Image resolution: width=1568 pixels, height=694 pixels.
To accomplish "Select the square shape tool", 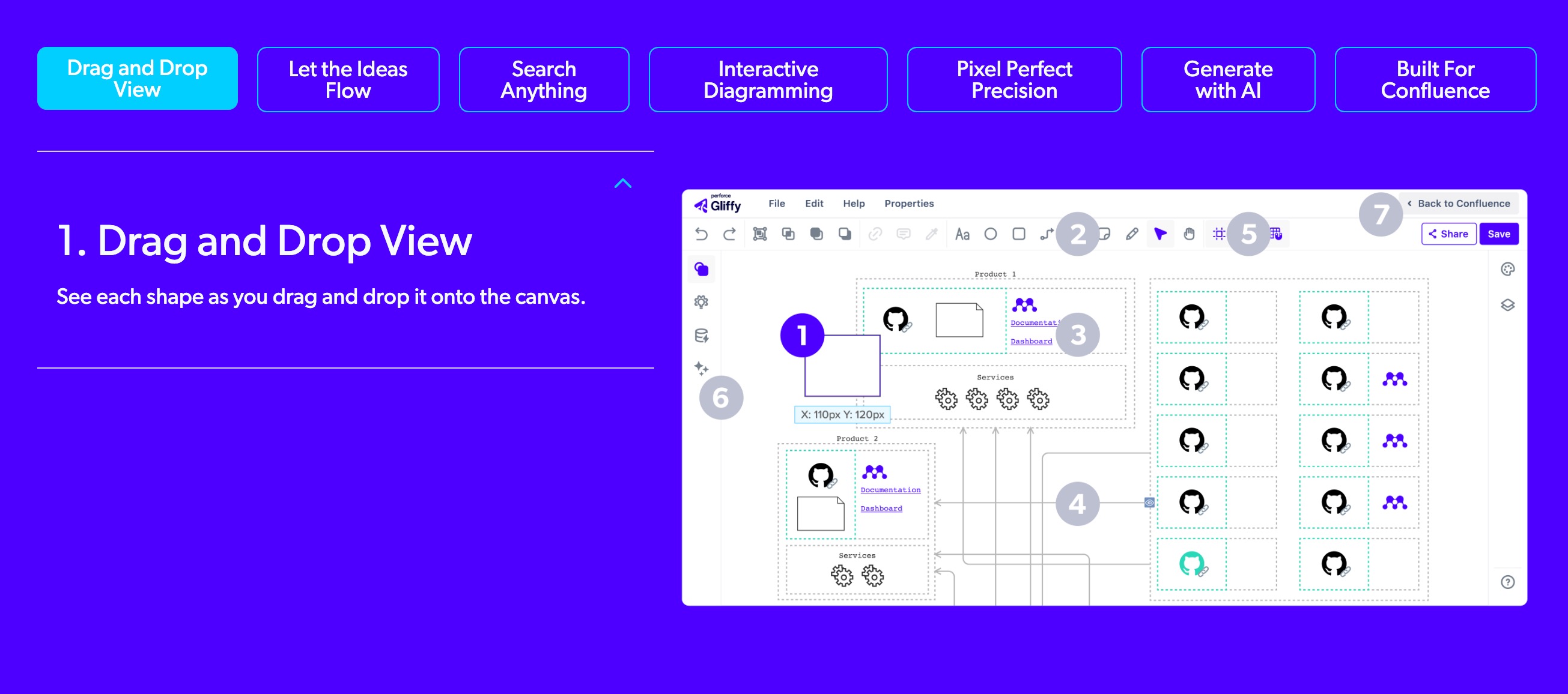I will (x=1018, y=234).
